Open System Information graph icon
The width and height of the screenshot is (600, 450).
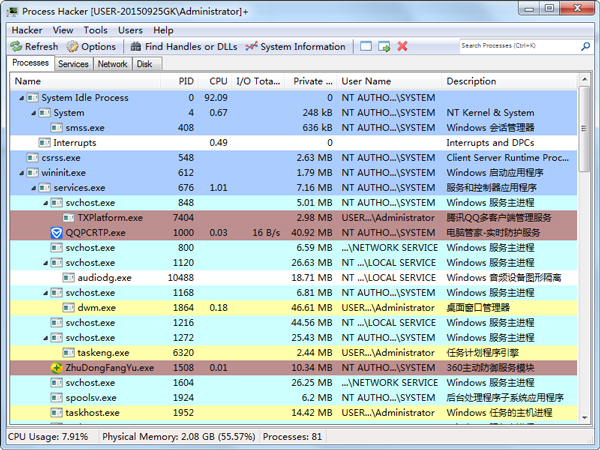pos(251,46)
